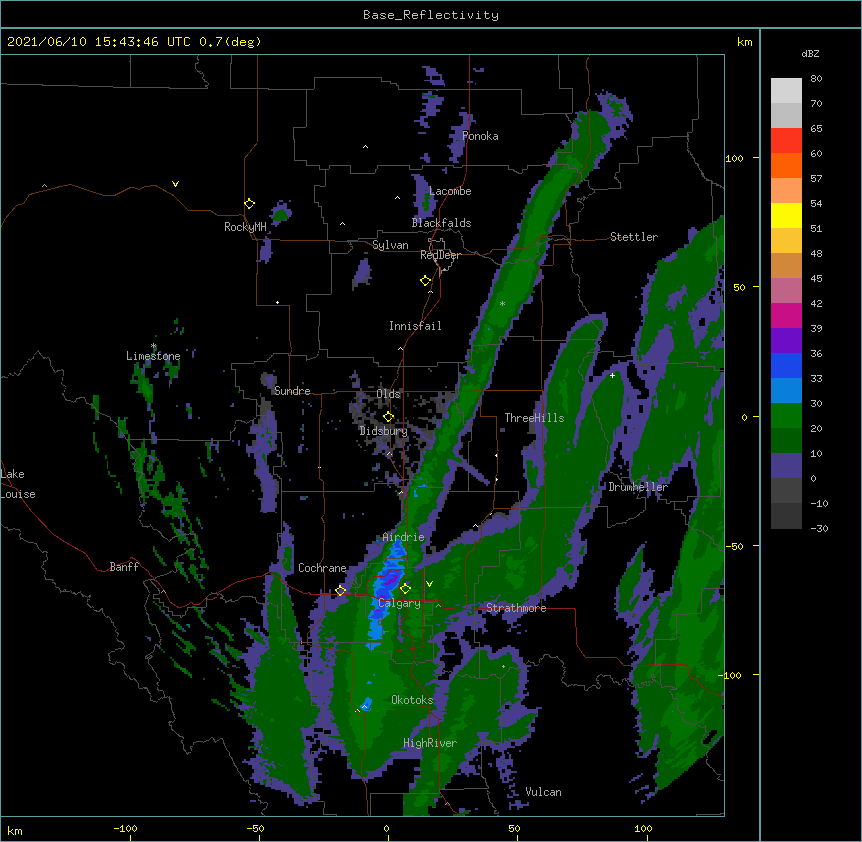
Task: Click the Airdrie label
Action: tap(404, 537)
